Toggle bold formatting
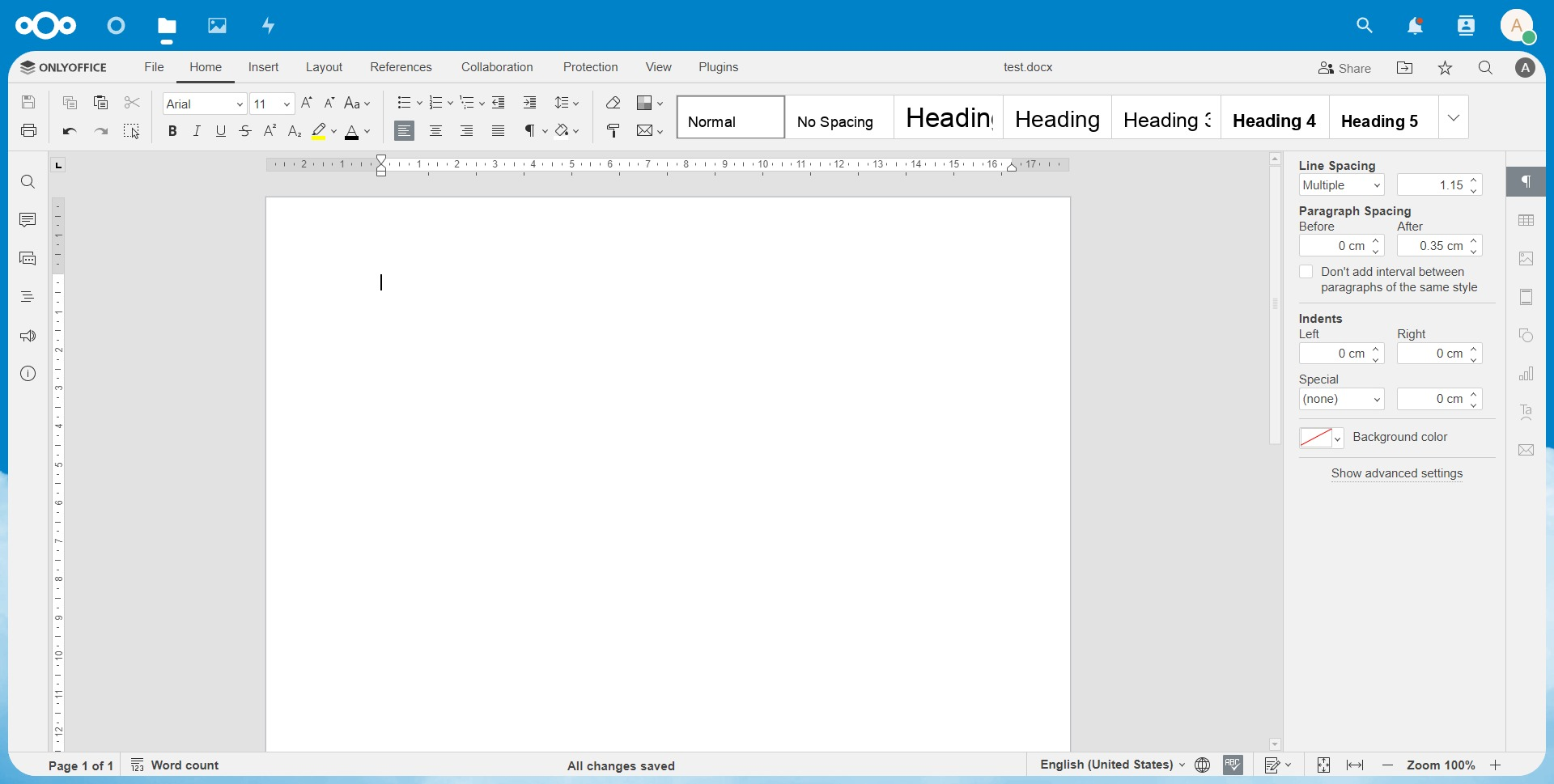The image size is (1554, 784). pyautogui.click(x=172, y=130)
